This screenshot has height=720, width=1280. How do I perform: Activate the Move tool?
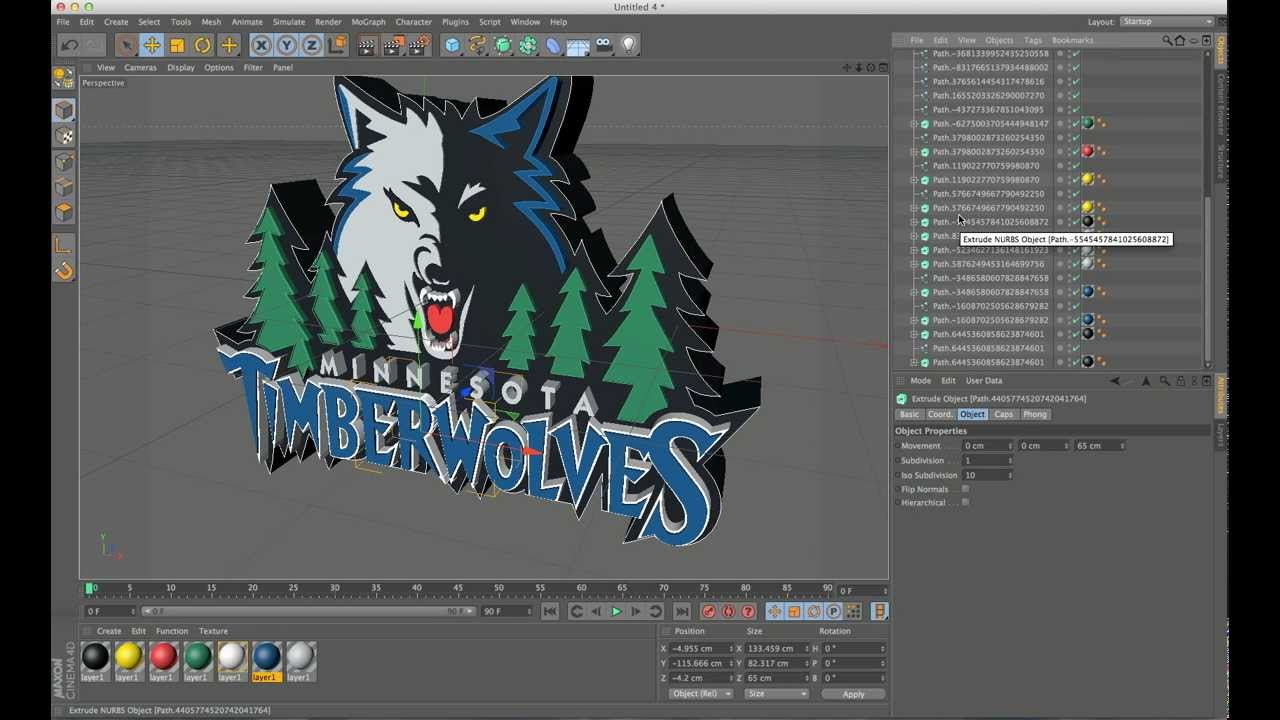[152, 45]
